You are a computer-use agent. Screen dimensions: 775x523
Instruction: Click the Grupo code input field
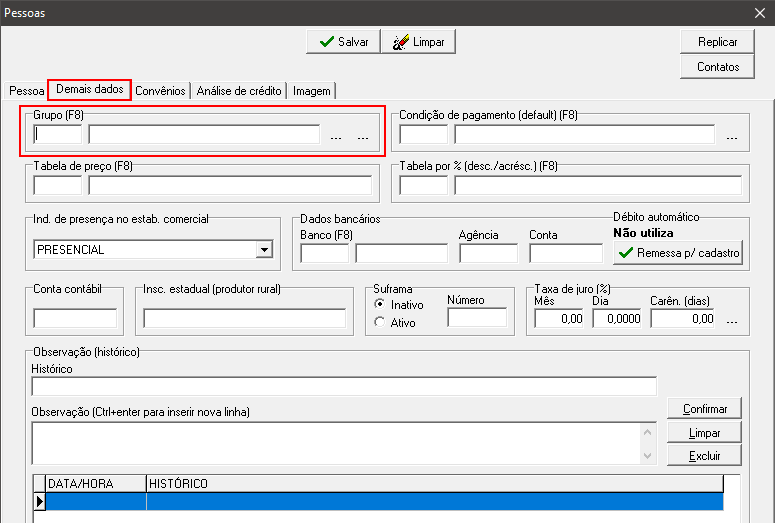pos(58,135)
